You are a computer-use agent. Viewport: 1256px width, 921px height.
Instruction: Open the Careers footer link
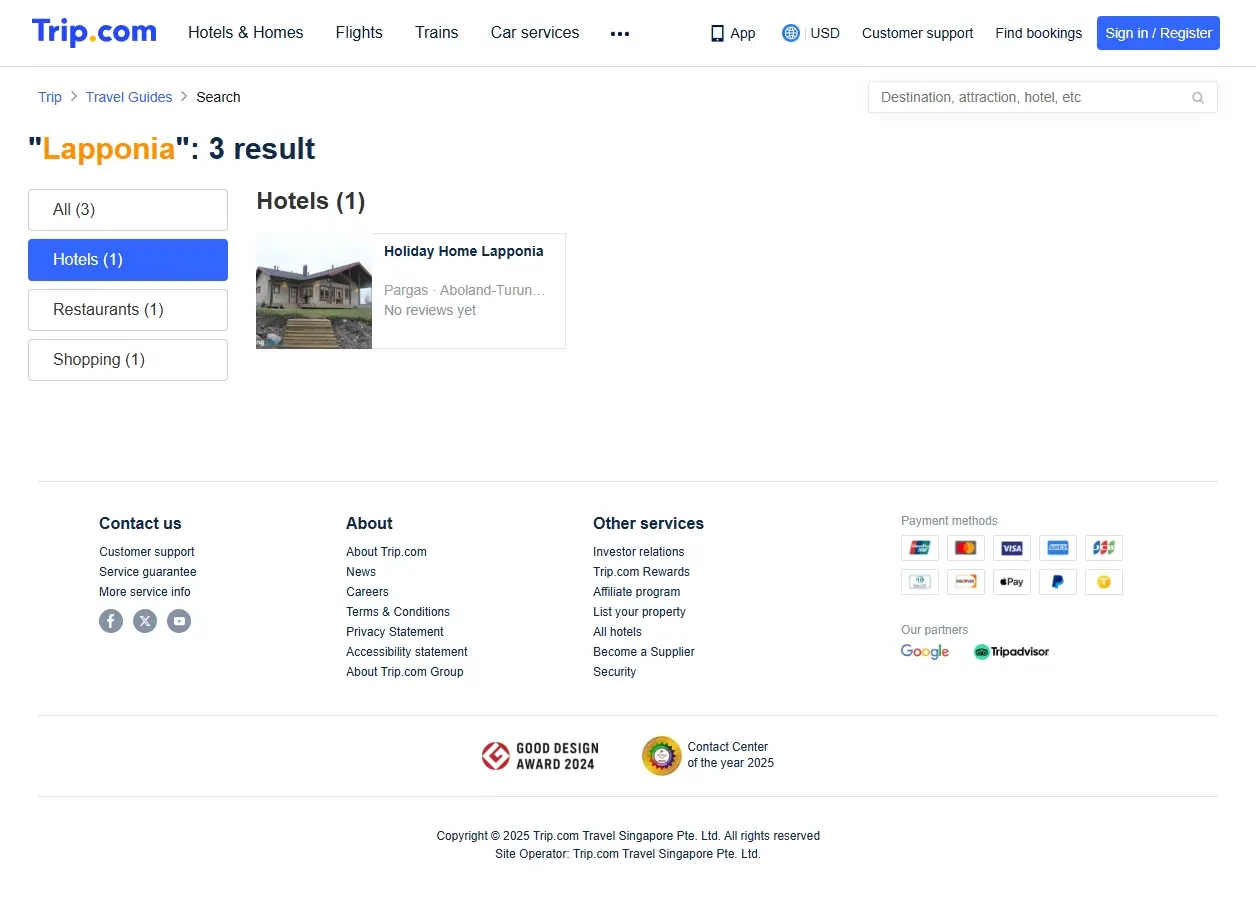(367, 592)
